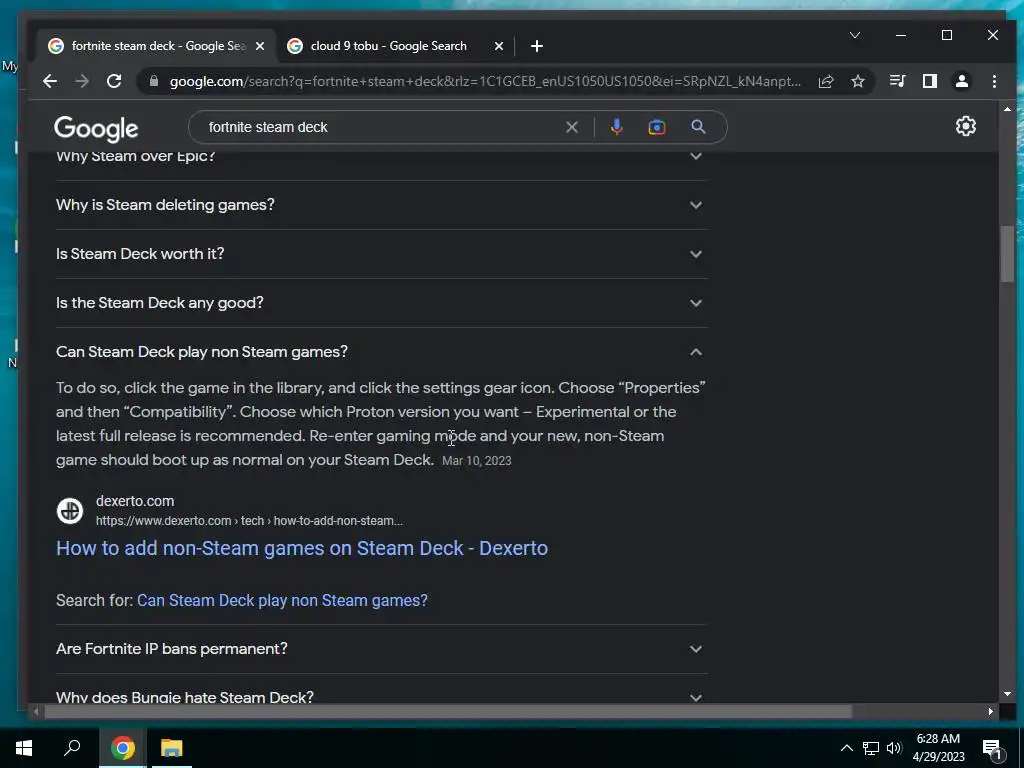Open Chrome three-dot menu
Image resolution: width=1024 pixels, height=768 pixels.
[994, 81]
